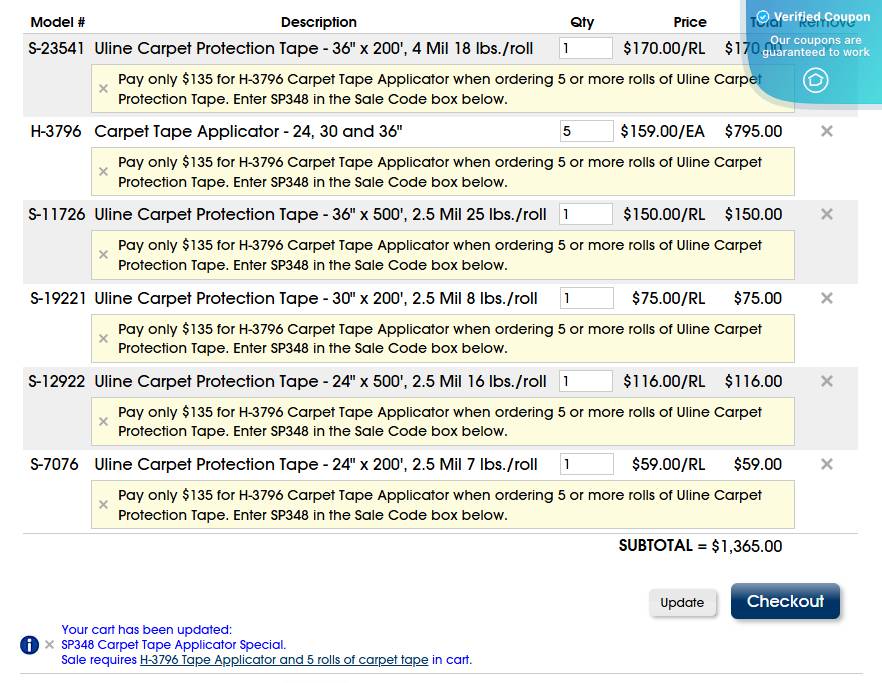Click the Verified Coupon checkmark badge
Image resolution: width=882 pixels, height=683 pixels.
763,17
